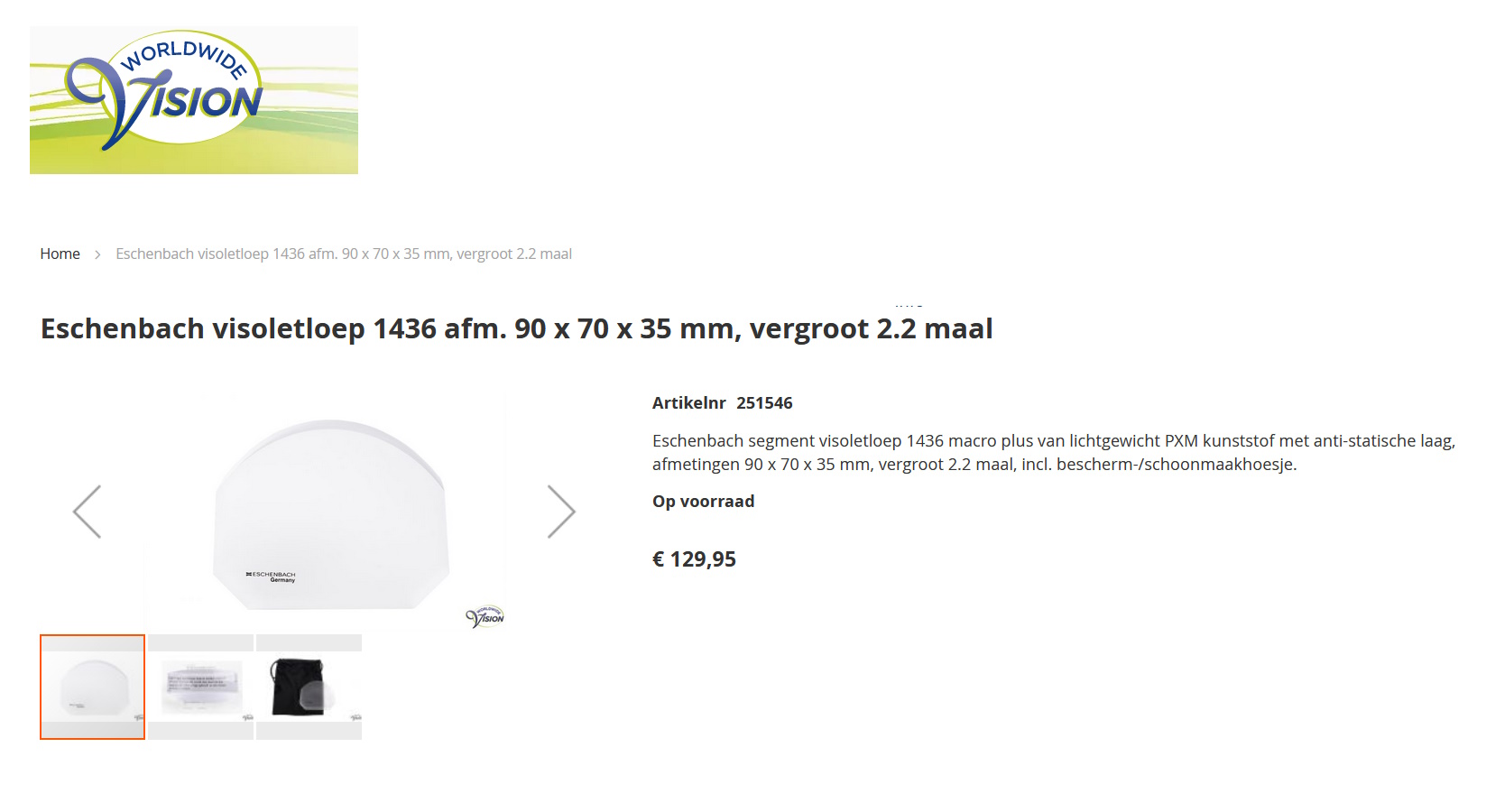Click the Eschenbach Germany mark on magnifier
This screenshot has width=1486, height=812.
(x=272, y=577)
